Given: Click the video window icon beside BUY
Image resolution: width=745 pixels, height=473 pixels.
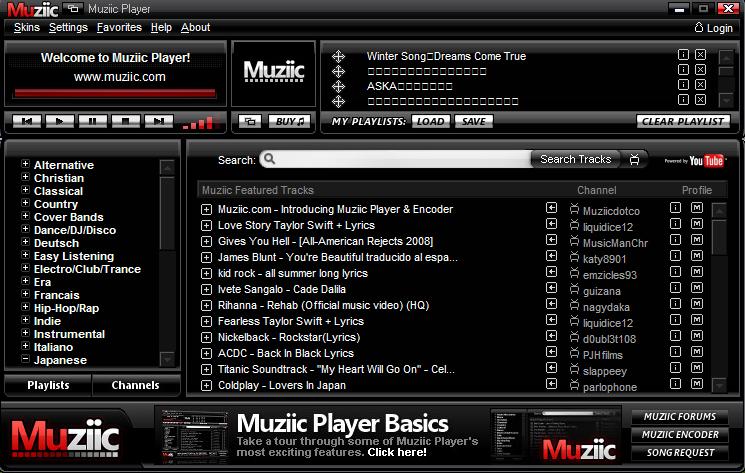Looking at the screenshot, I should tap(250, 122).
